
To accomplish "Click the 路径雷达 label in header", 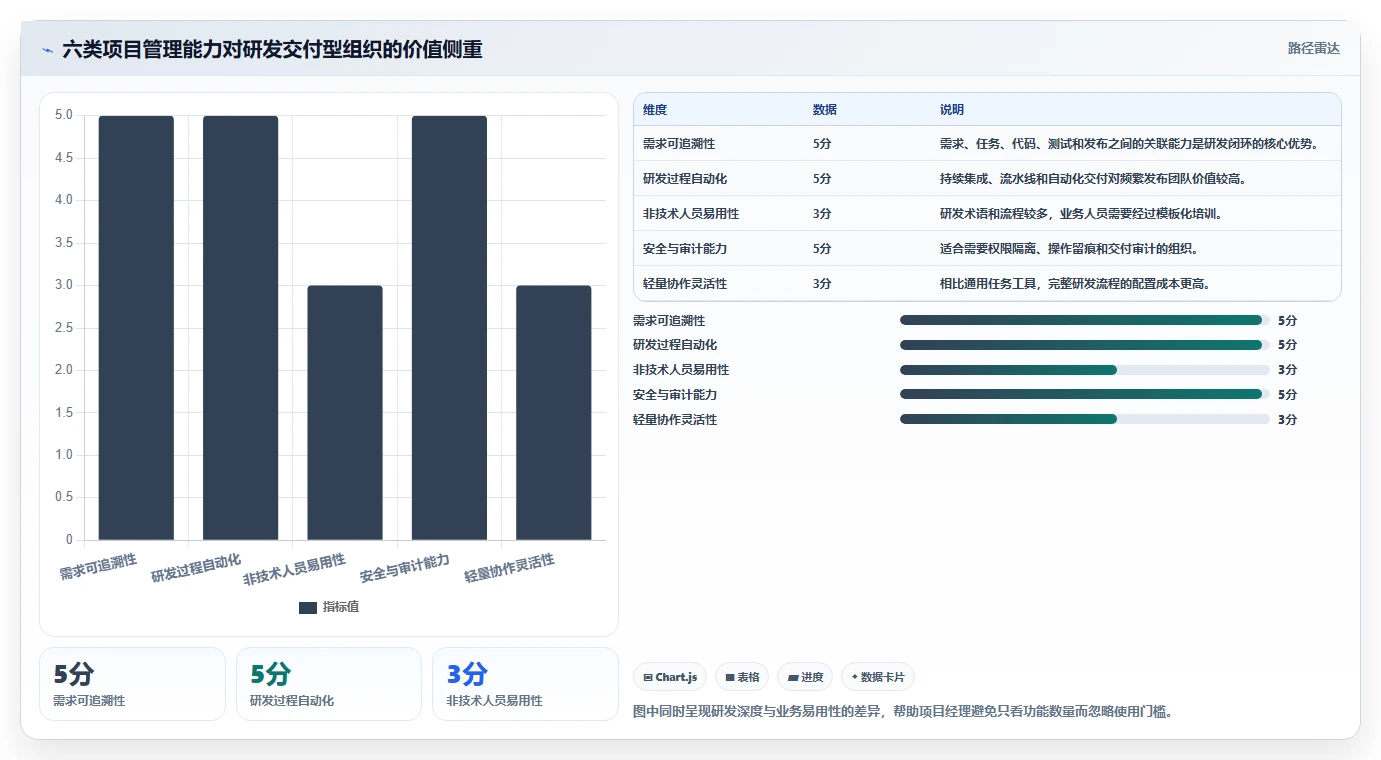I will [x=1313, y=48].
